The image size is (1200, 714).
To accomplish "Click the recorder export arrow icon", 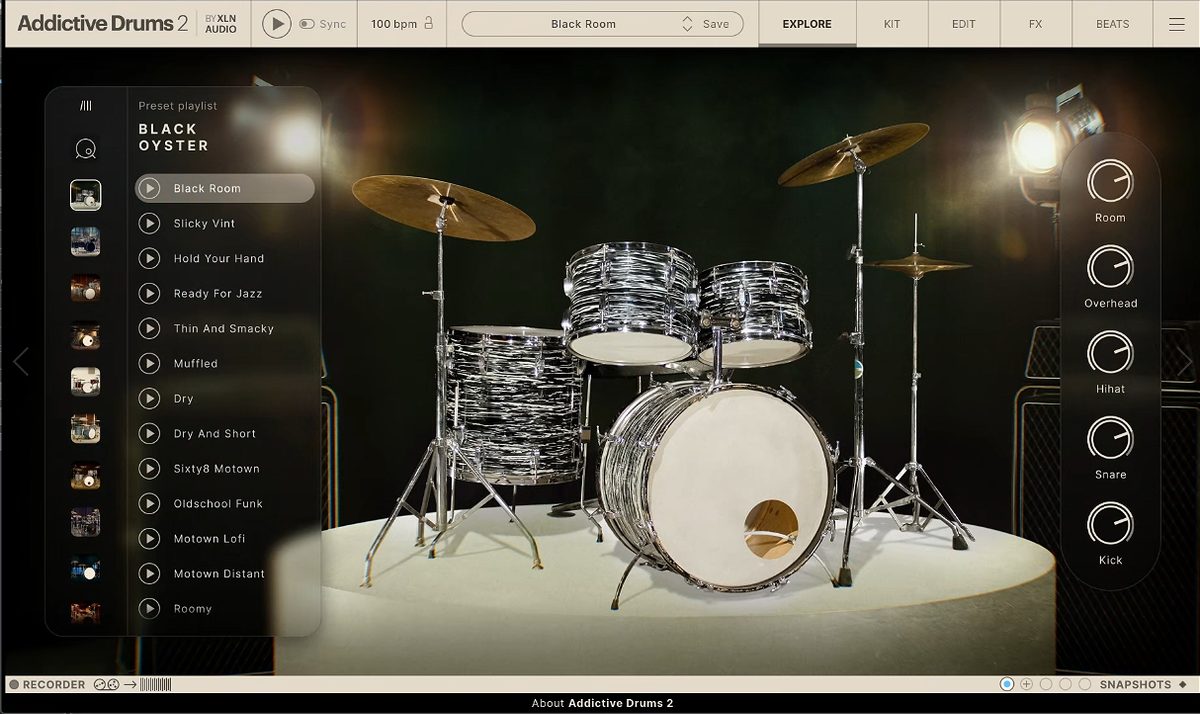I will (130, 685).
